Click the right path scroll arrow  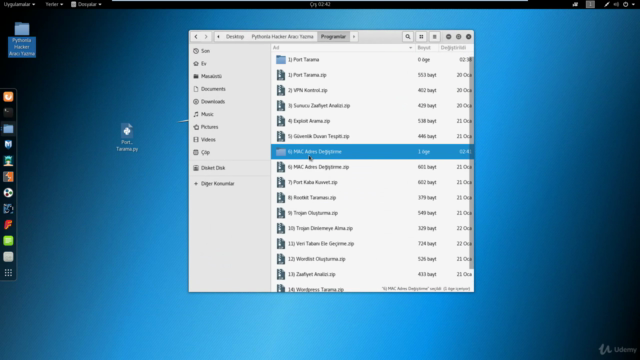pos(354,37)
